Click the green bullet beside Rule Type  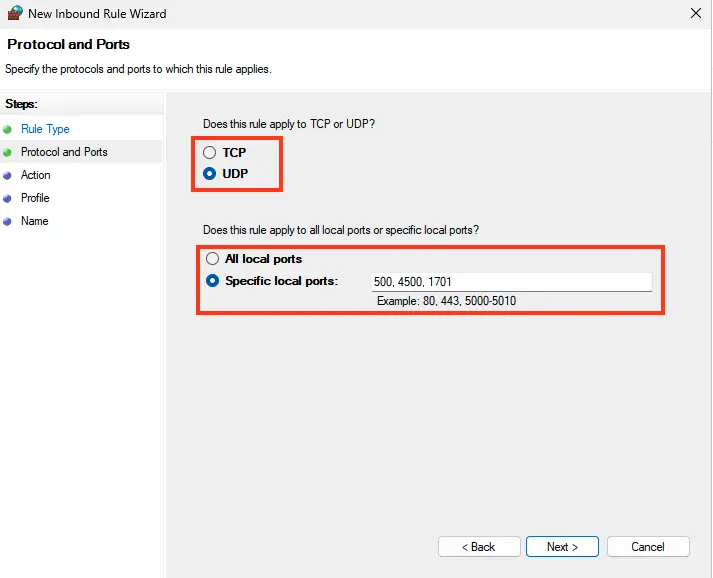[x=8, y=129]
